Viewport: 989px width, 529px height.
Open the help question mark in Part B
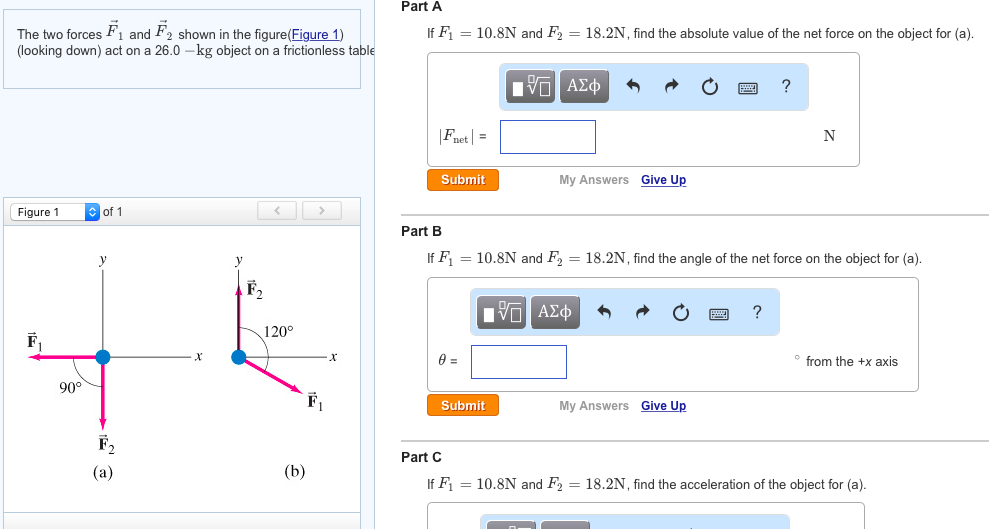tap(757, 311)
